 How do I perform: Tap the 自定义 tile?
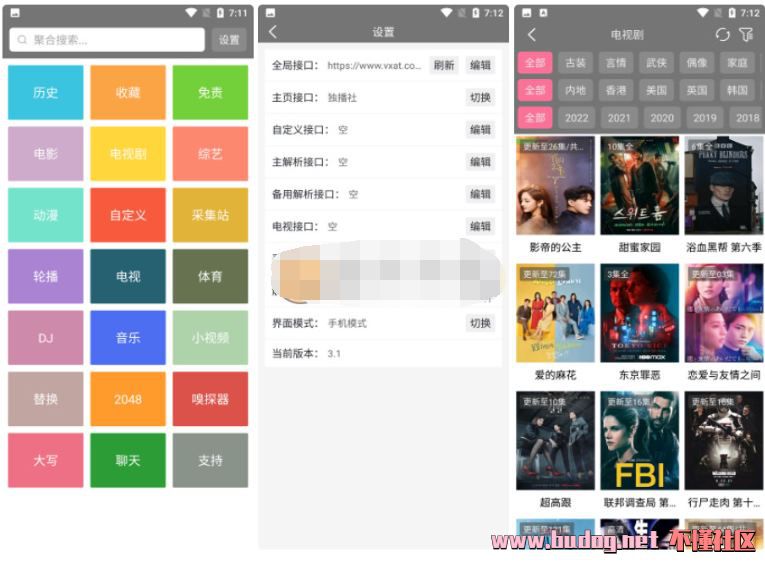128,215
